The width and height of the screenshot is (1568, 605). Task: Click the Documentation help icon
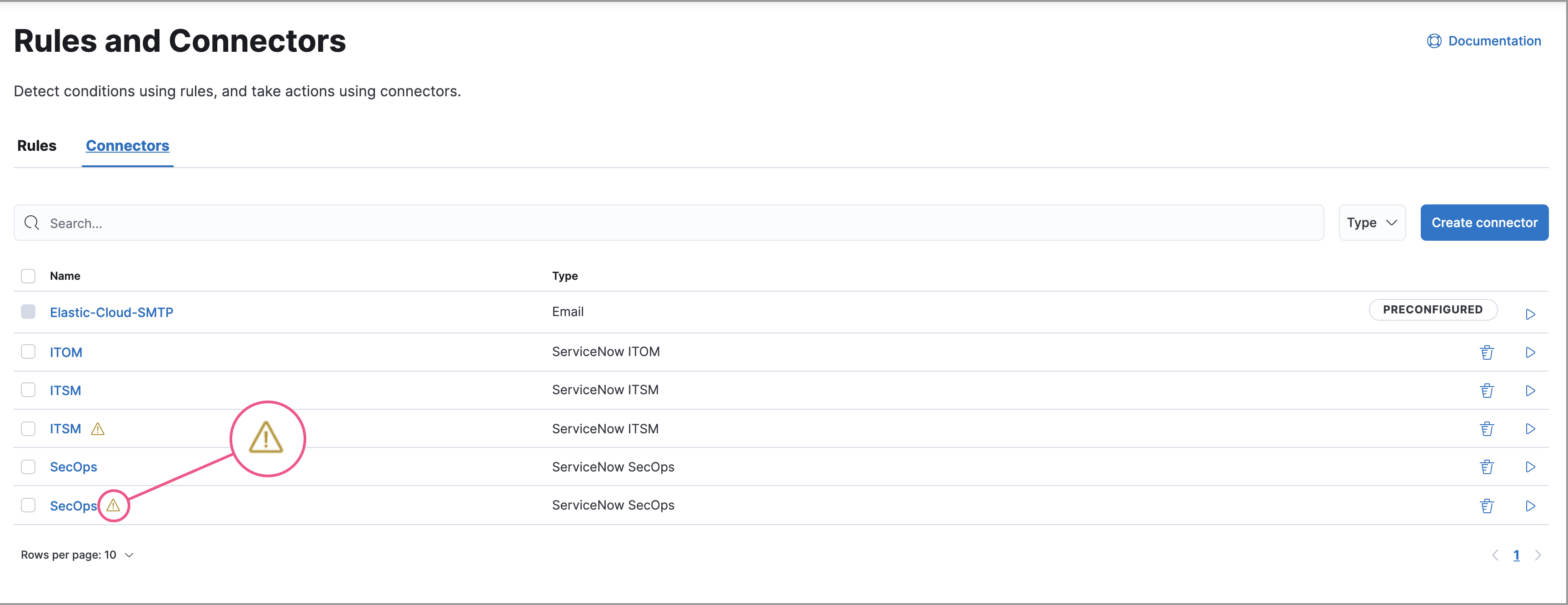coord(1434,41)
